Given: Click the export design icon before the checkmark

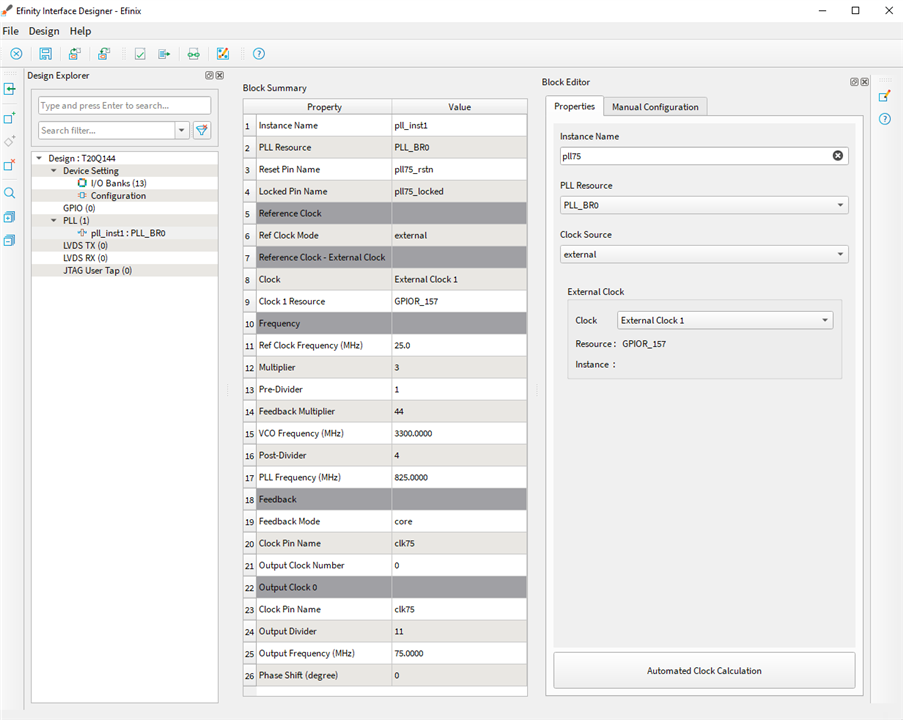Looking at the screenshot, I should click(x=104, y=54).
